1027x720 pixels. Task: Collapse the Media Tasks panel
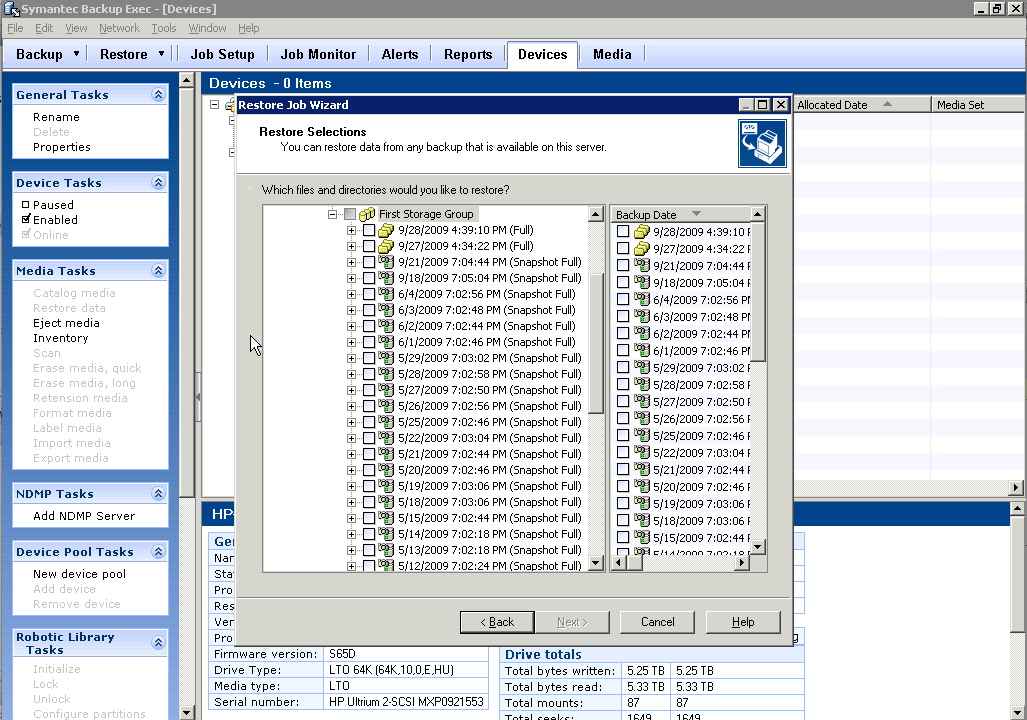coord(158,271)
